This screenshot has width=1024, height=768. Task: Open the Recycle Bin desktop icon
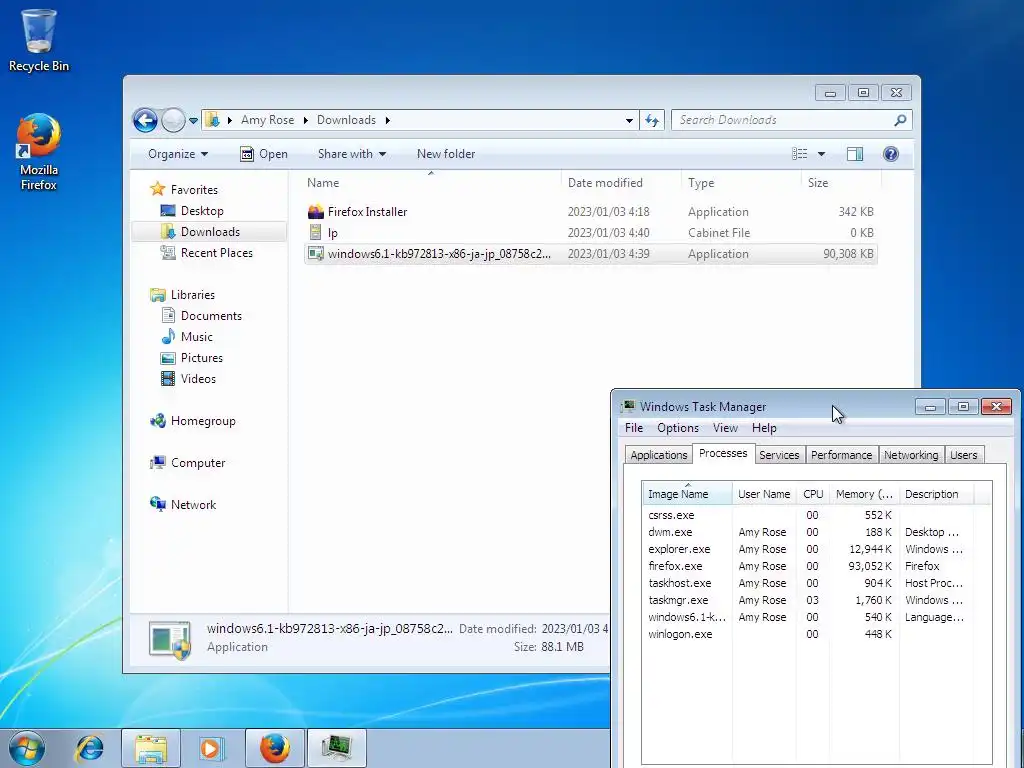(x=39, y=40)
